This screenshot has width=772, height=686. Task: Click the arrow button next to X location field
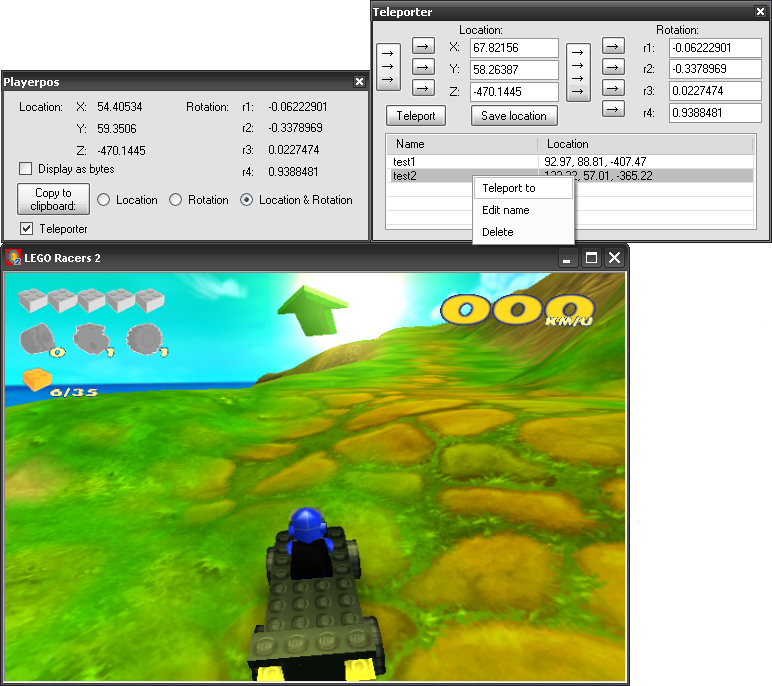(x=423, y=46)
